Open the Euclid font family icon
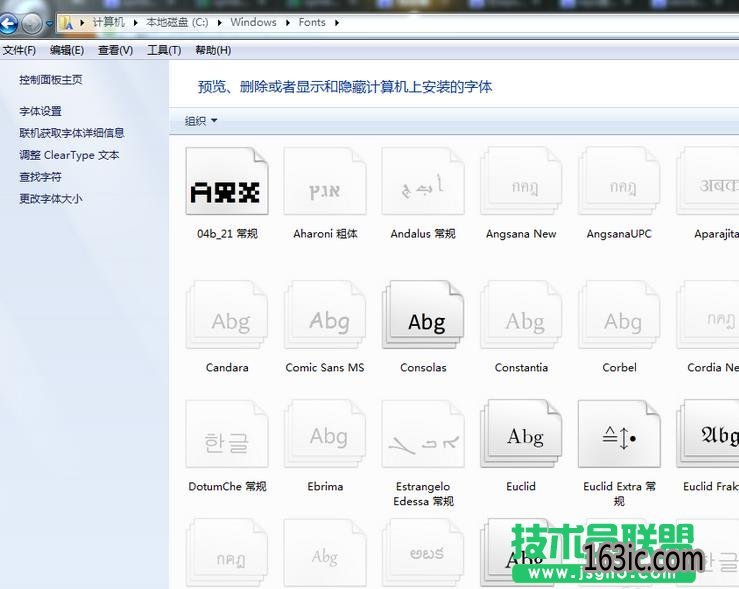Screen dimensions: 739x589 [x=521, y=436]
